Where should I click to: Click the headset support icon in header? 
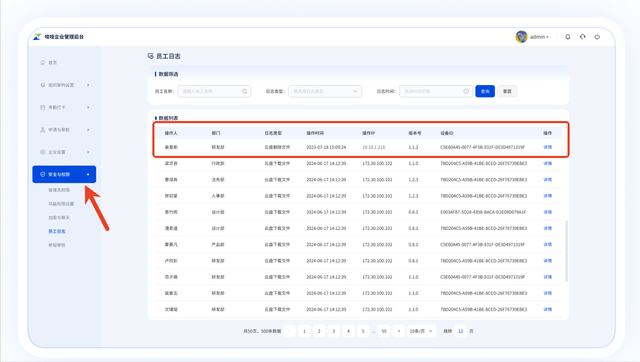pyautogui.click(x=582, y=37)
